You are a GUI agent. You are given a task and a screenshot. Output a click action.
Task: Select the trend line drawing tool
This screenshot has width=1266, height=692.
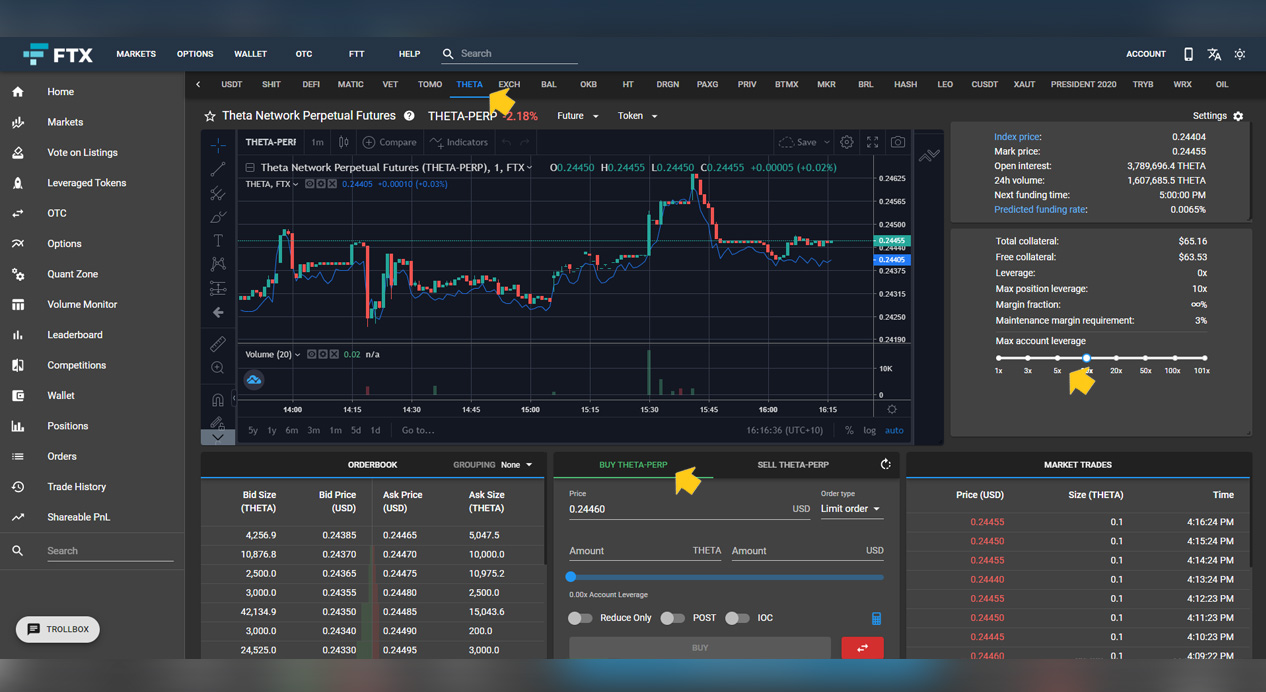click(x=218, y=169)
